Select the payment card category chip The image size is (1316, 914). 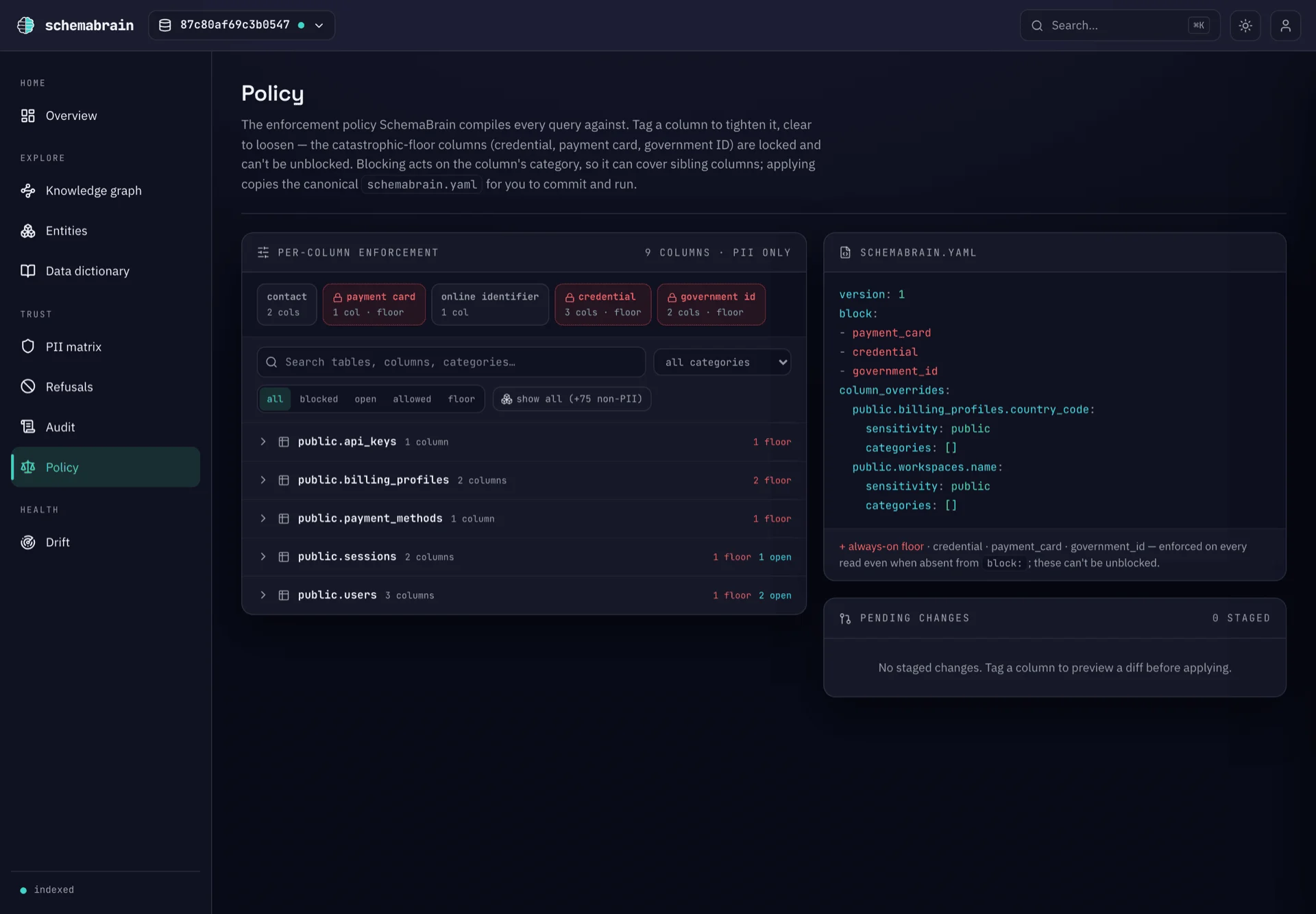click(374, 304)
